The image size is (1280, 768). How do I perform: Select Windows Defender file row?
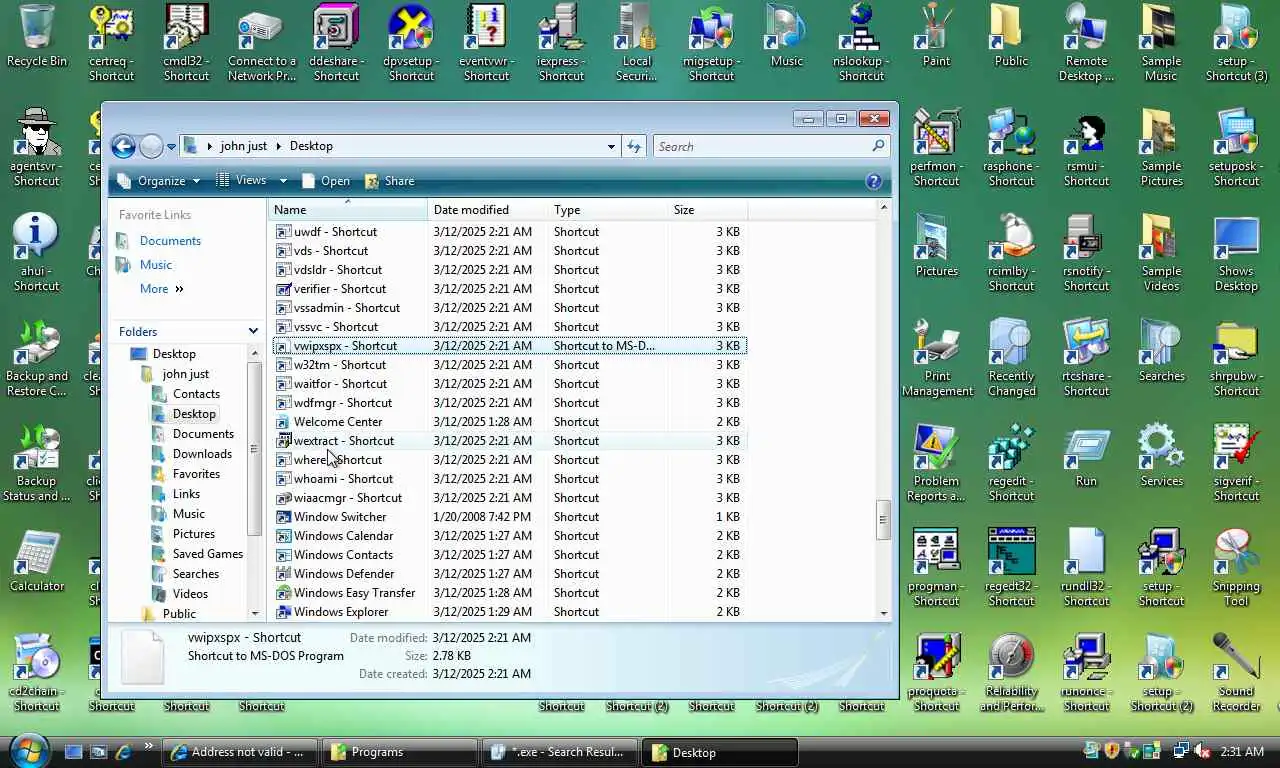tap(508, 574)
